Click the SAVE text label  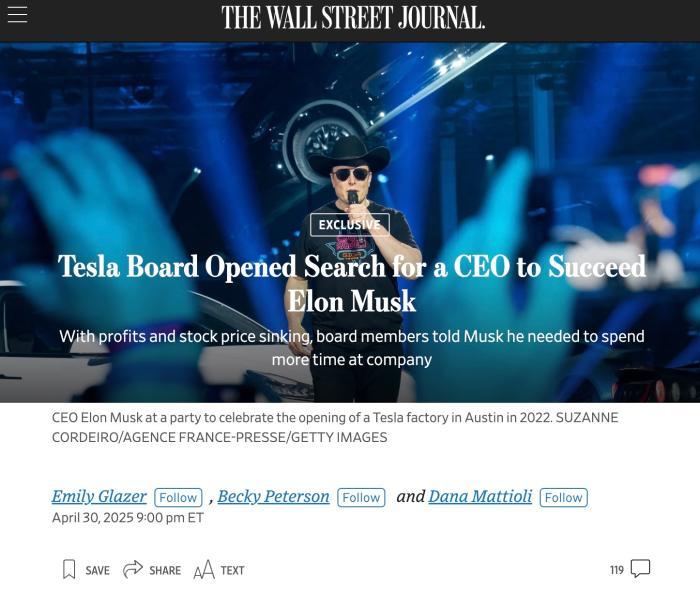pos(97,570)
